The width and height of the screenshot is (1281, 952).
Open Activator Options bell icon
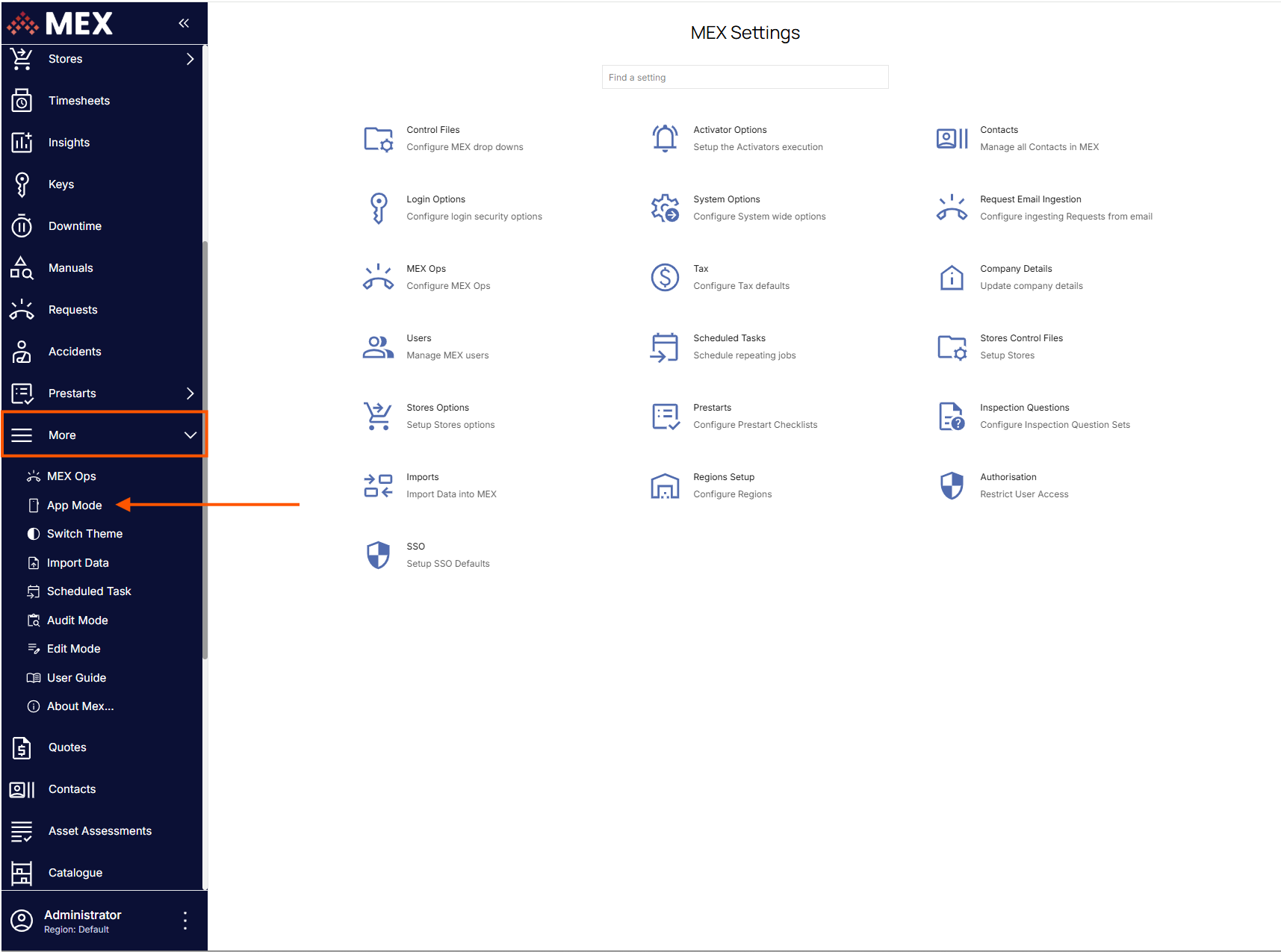pos(664,139)
